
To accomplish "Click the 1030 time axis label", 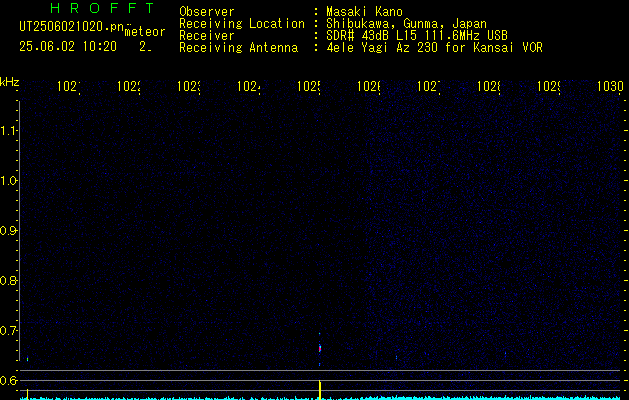I will click(610, 86).
